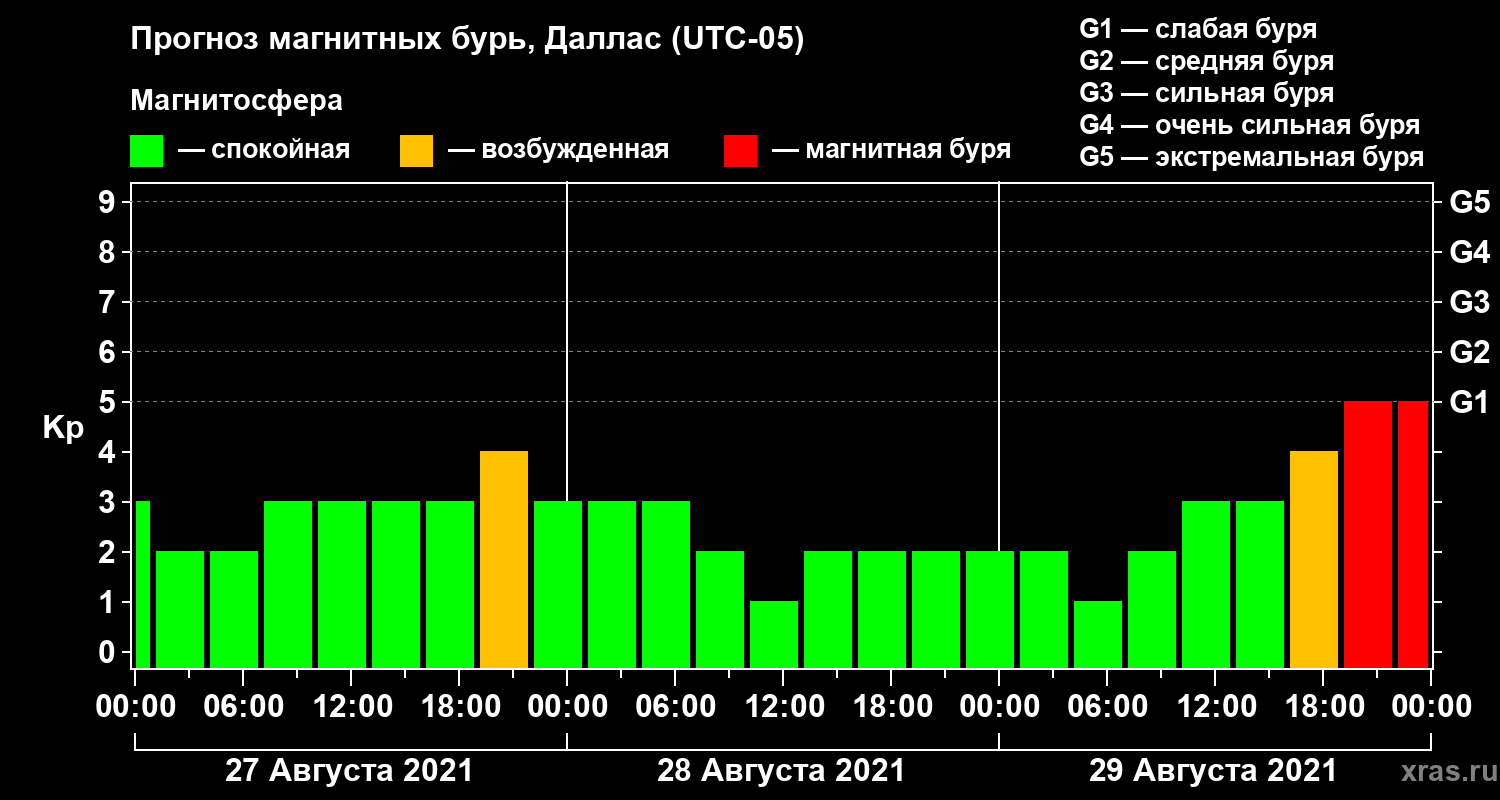Click the '06:00' time label for 28 August

click(674, 707)
